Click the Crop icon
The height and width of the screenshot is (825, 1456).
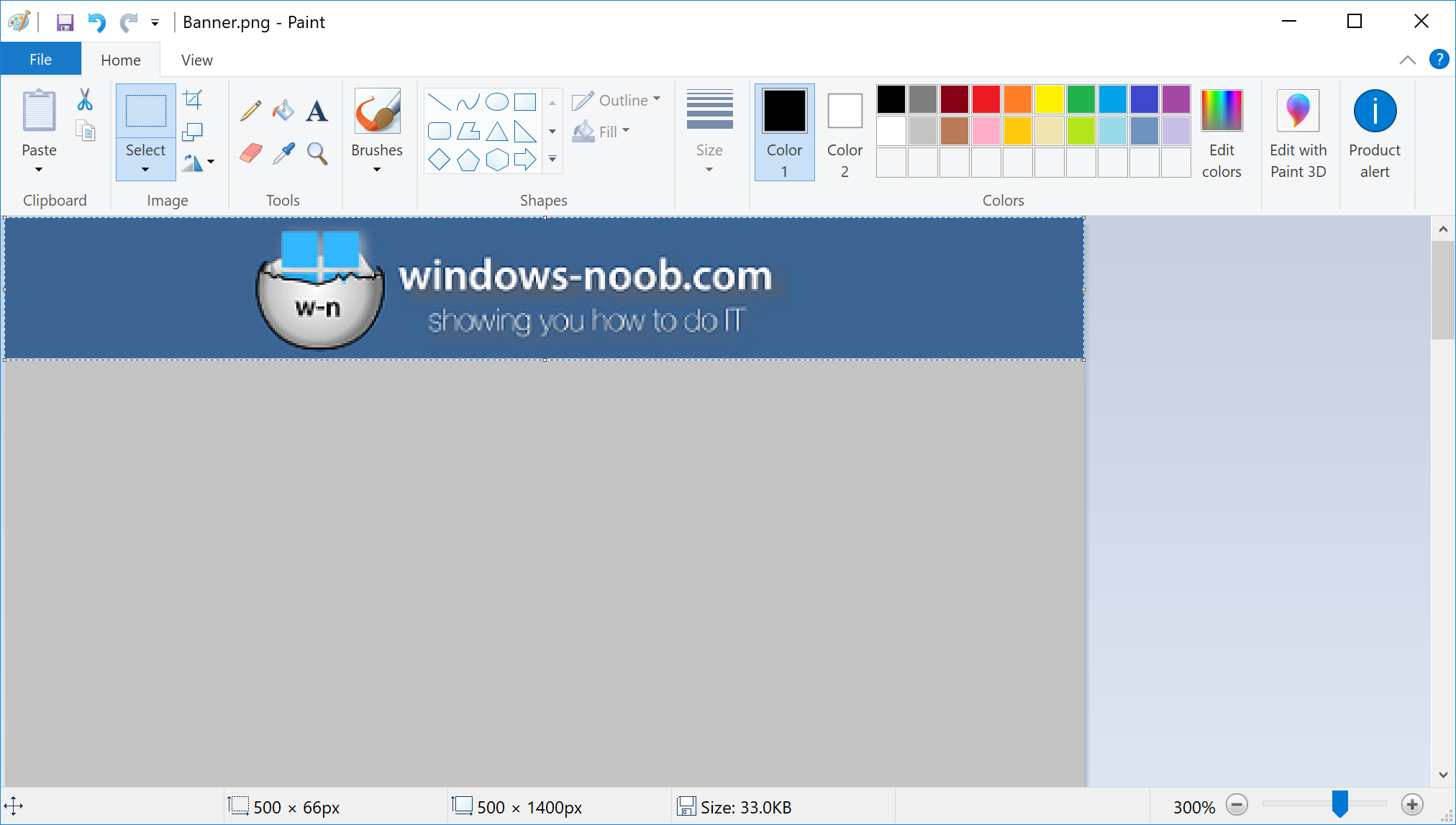pos(193,99)
